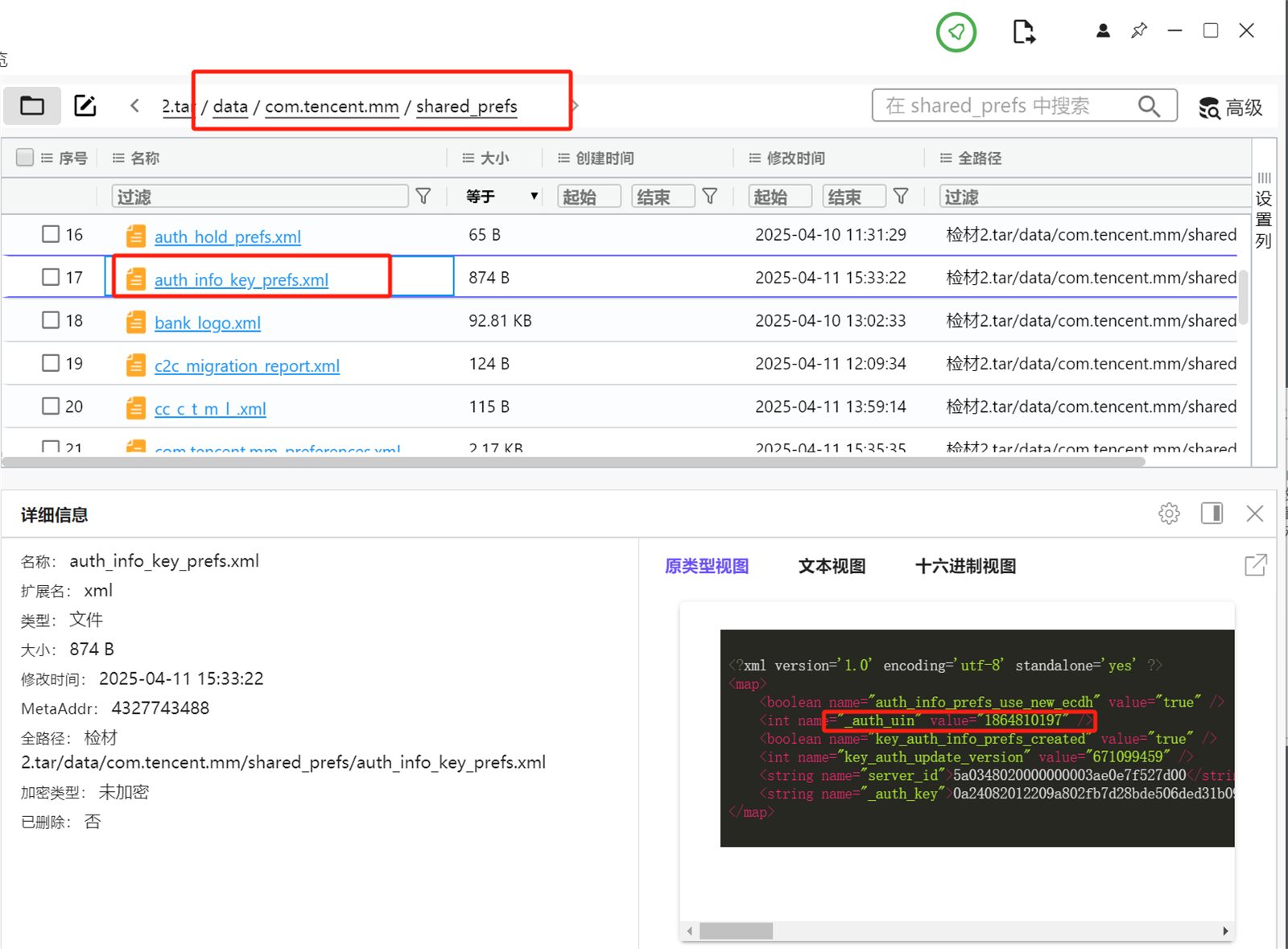Click file icon of auth_info_key_prefs.xml
Screen dimensions: 1288x949
[136, 279]
